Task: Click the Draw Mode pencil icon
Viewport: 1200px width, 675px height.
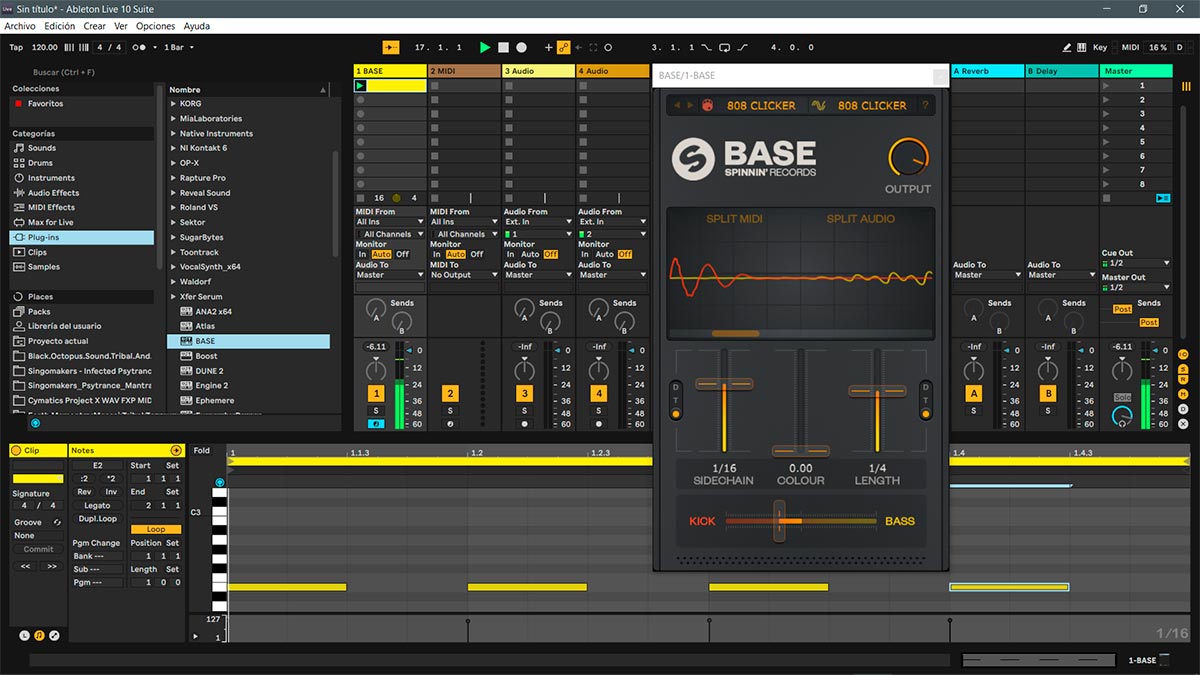Action: coord(1068,47)
